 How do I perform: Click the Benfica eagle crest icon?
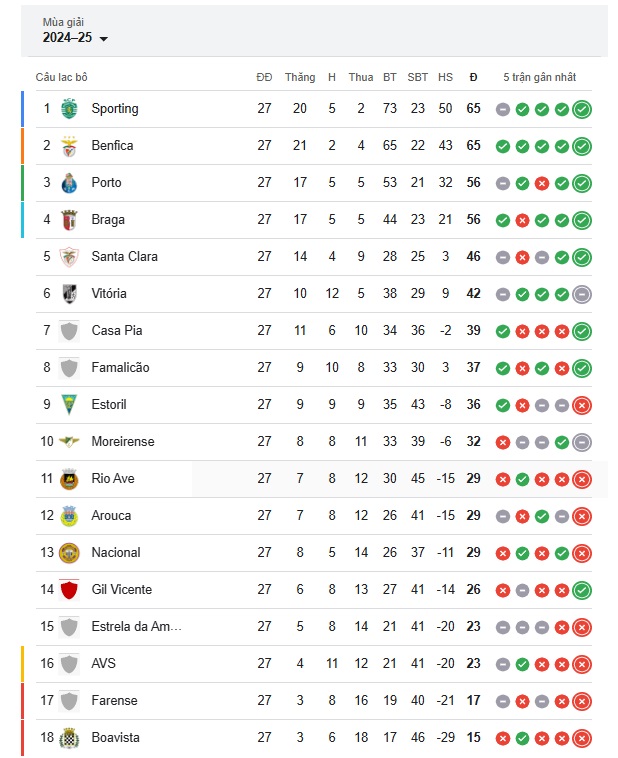(69, 146)
